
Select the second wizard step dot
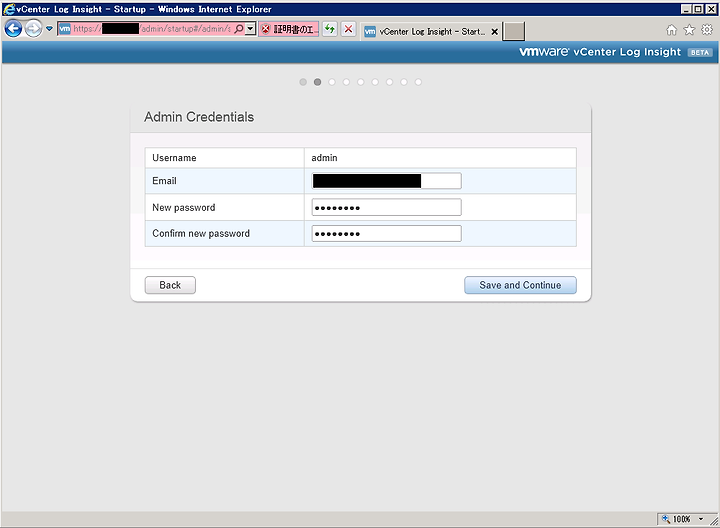(x=317, y=82)
